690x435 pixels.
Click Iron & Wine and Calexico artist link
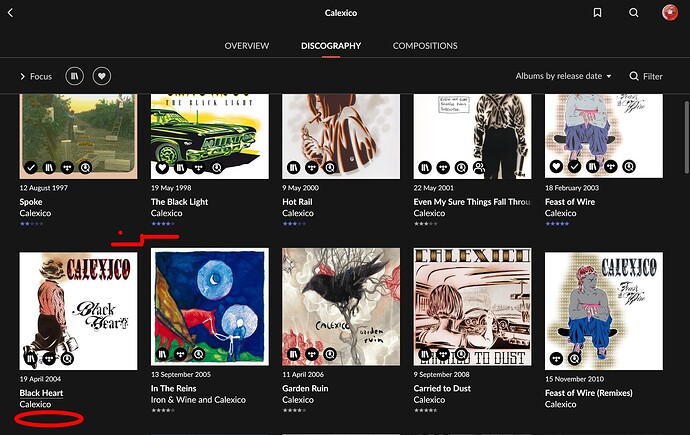click(x=198, y=400)
